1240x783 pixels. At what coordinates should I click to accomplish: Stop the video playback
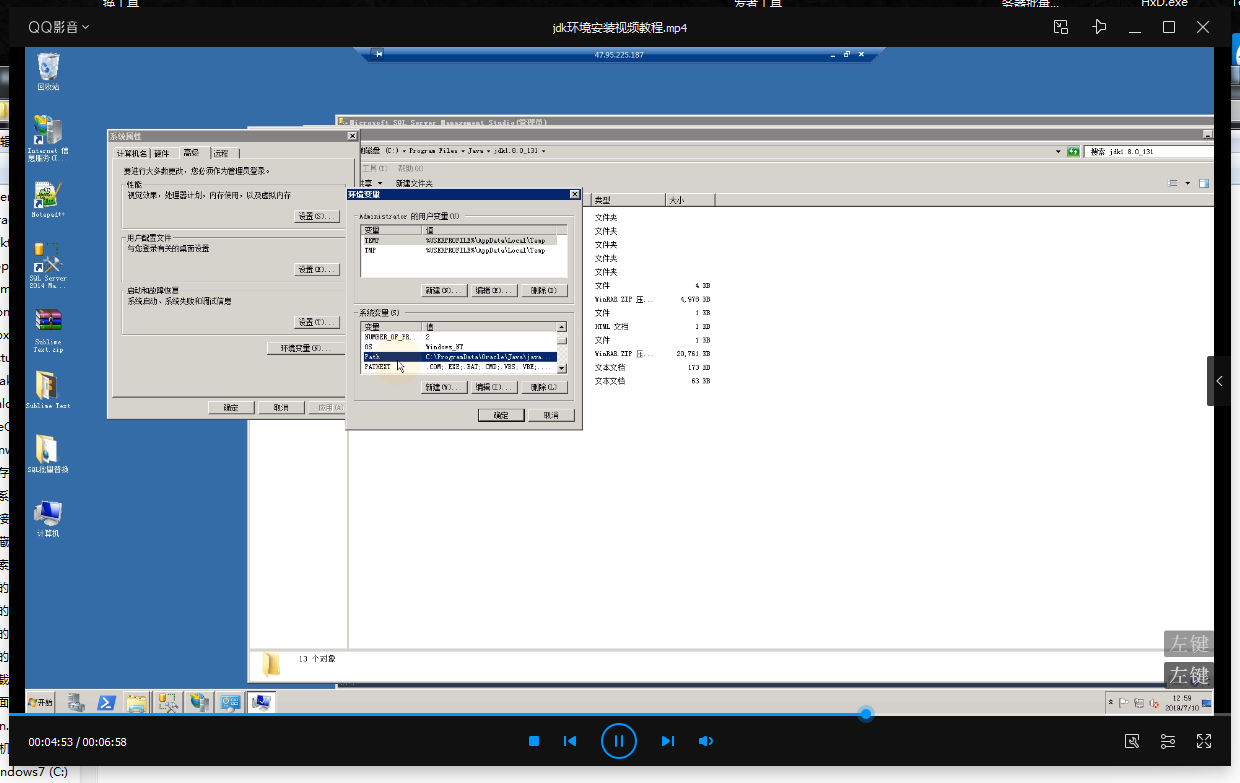click(534, 741)
